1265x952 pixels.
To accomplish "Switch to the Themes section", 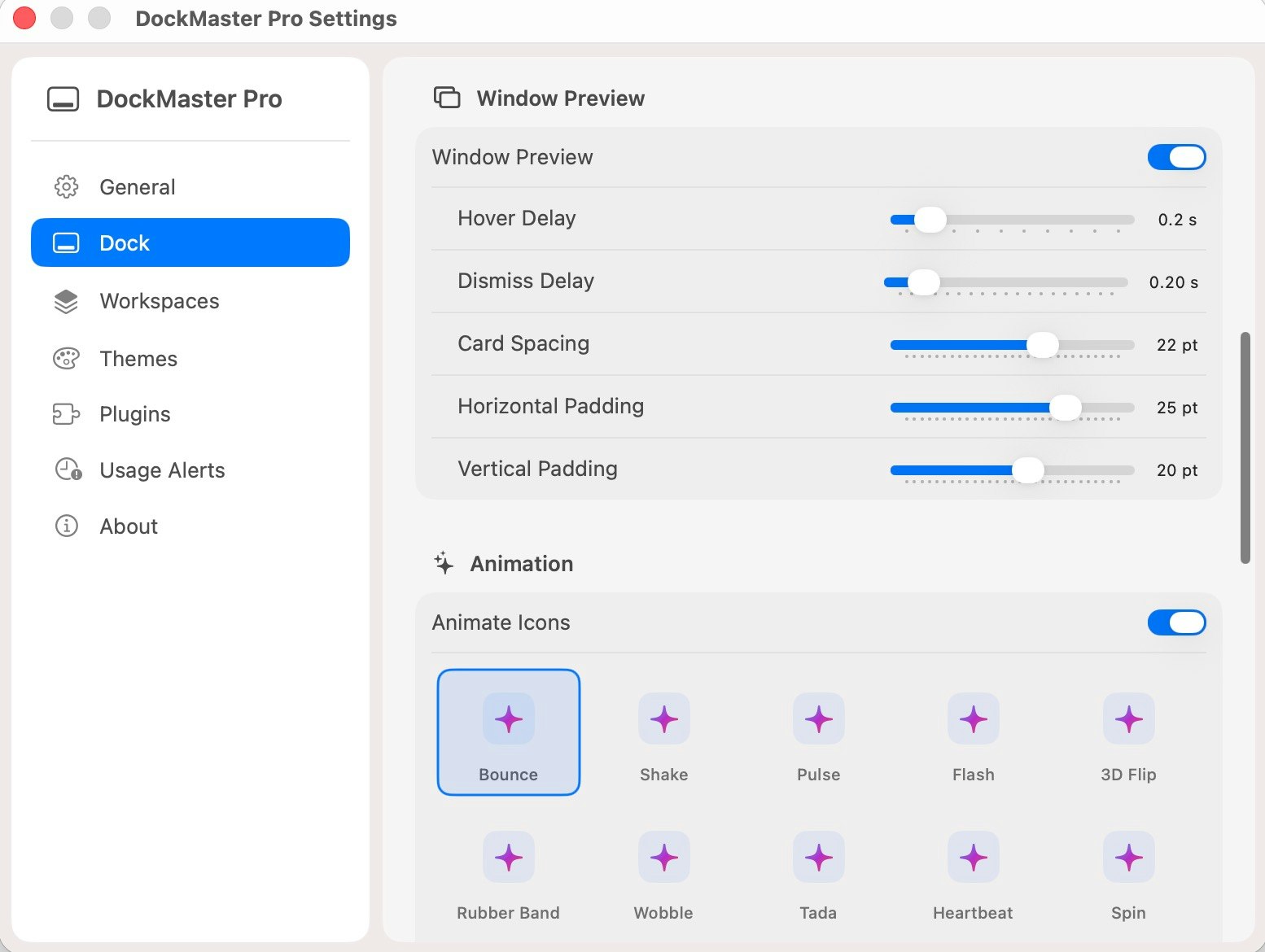I will 138,358.
